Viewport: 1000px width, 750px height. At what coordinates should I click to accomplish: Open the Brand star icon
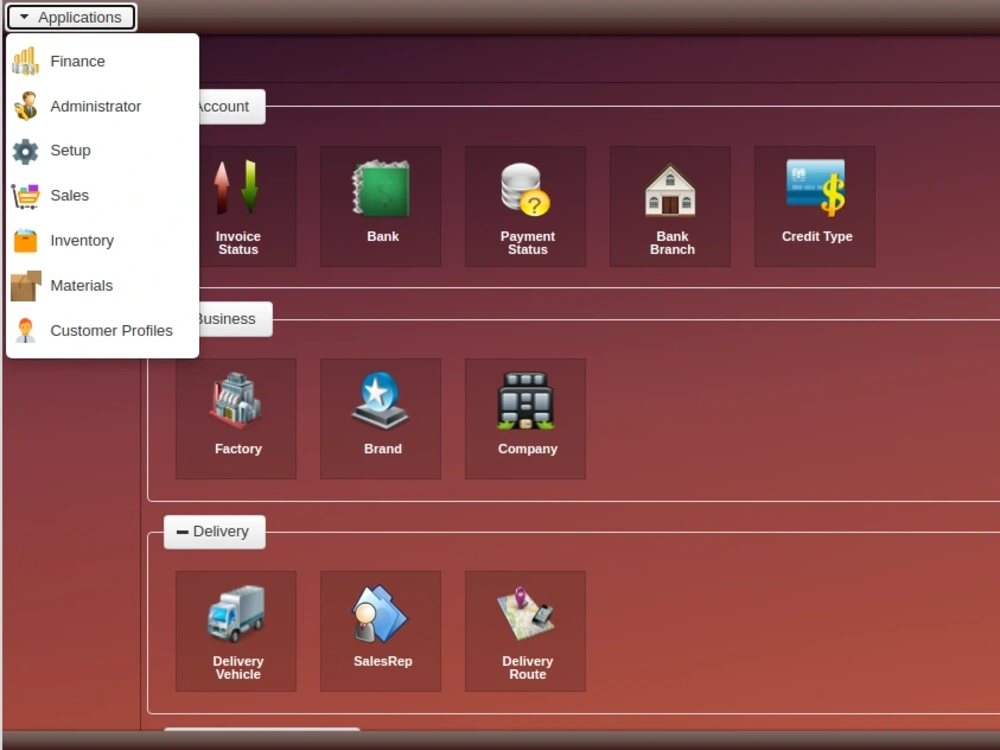tap(381, 401)
